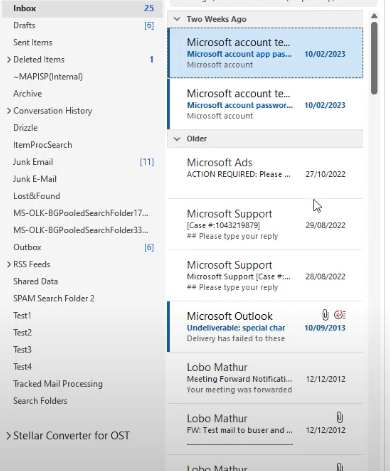The image size is (390, 471).
Task: Select the Test2 folder
Action: click(22, 332)
